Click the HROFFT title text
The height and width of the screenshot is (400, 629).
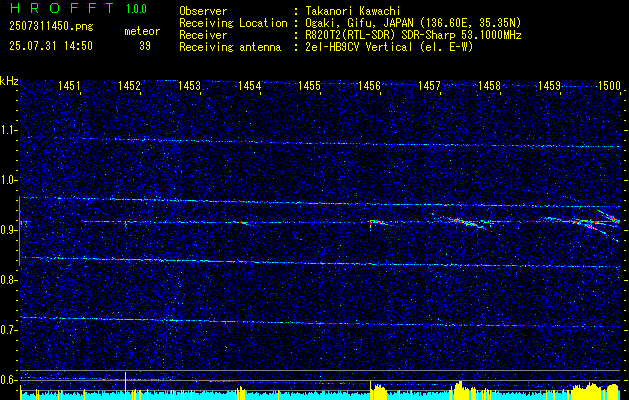coord(62,8)
